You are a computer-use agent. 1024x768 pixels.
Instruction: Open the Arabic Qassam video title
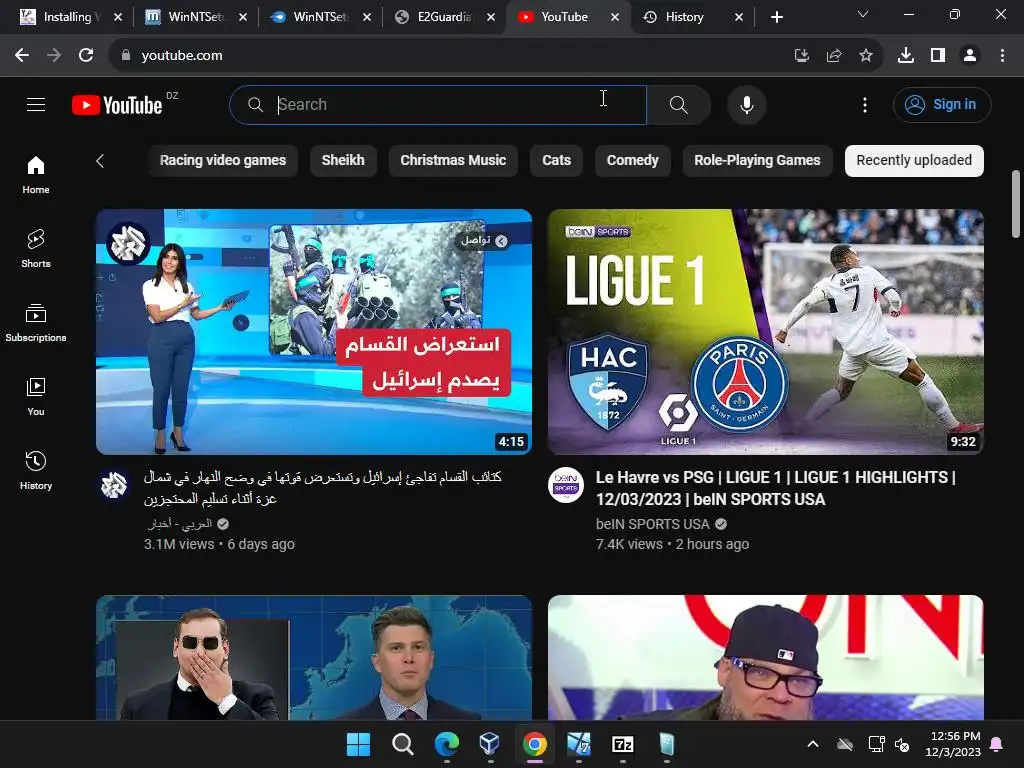tap(323, 488)
